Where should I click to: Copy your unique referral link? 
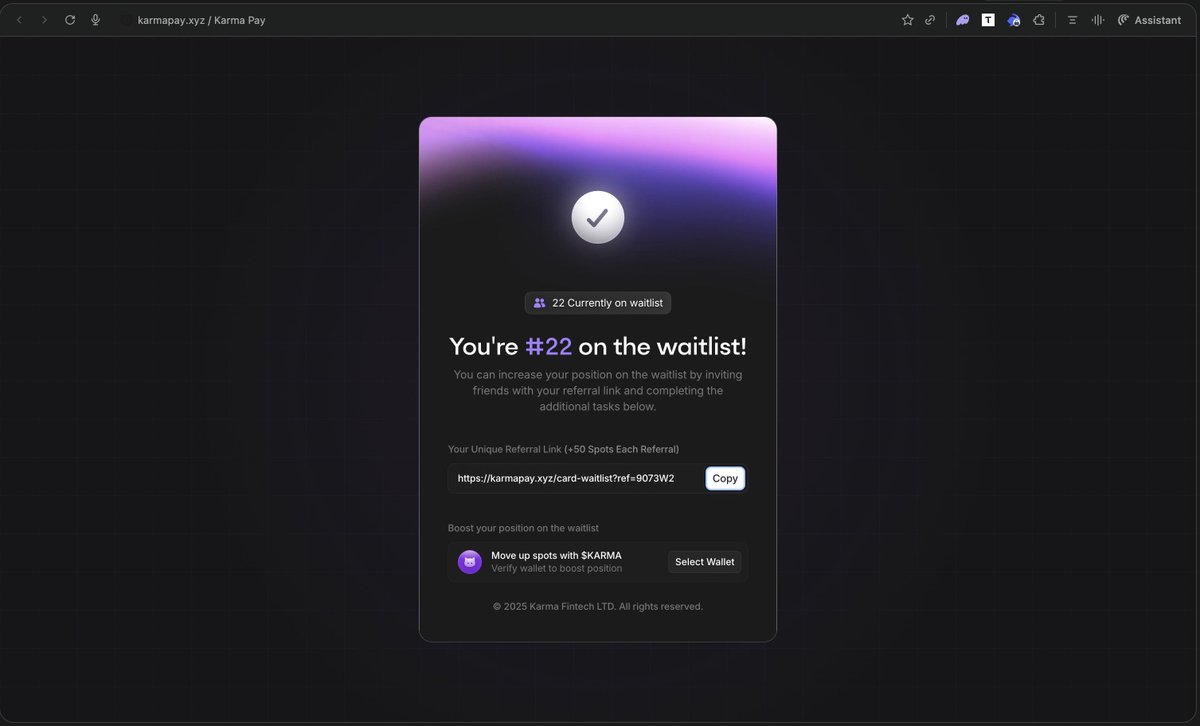click(x=724, y=478)
